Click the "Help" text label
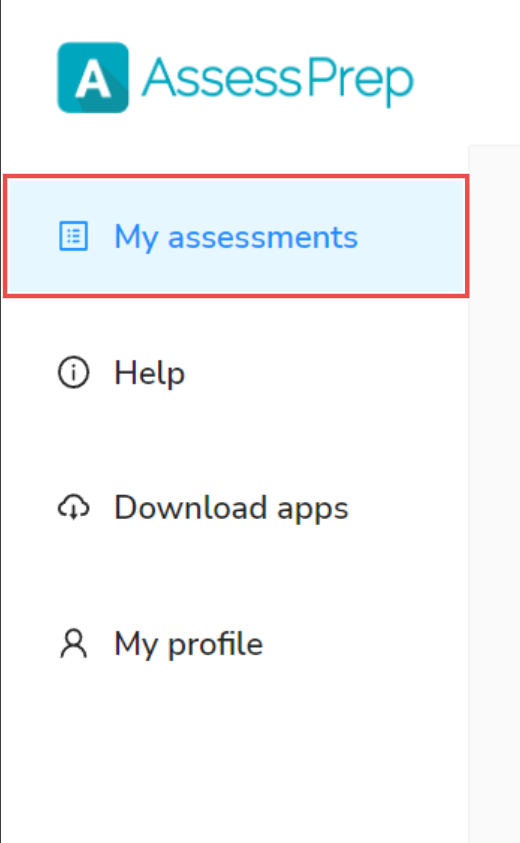 (149, 373)
